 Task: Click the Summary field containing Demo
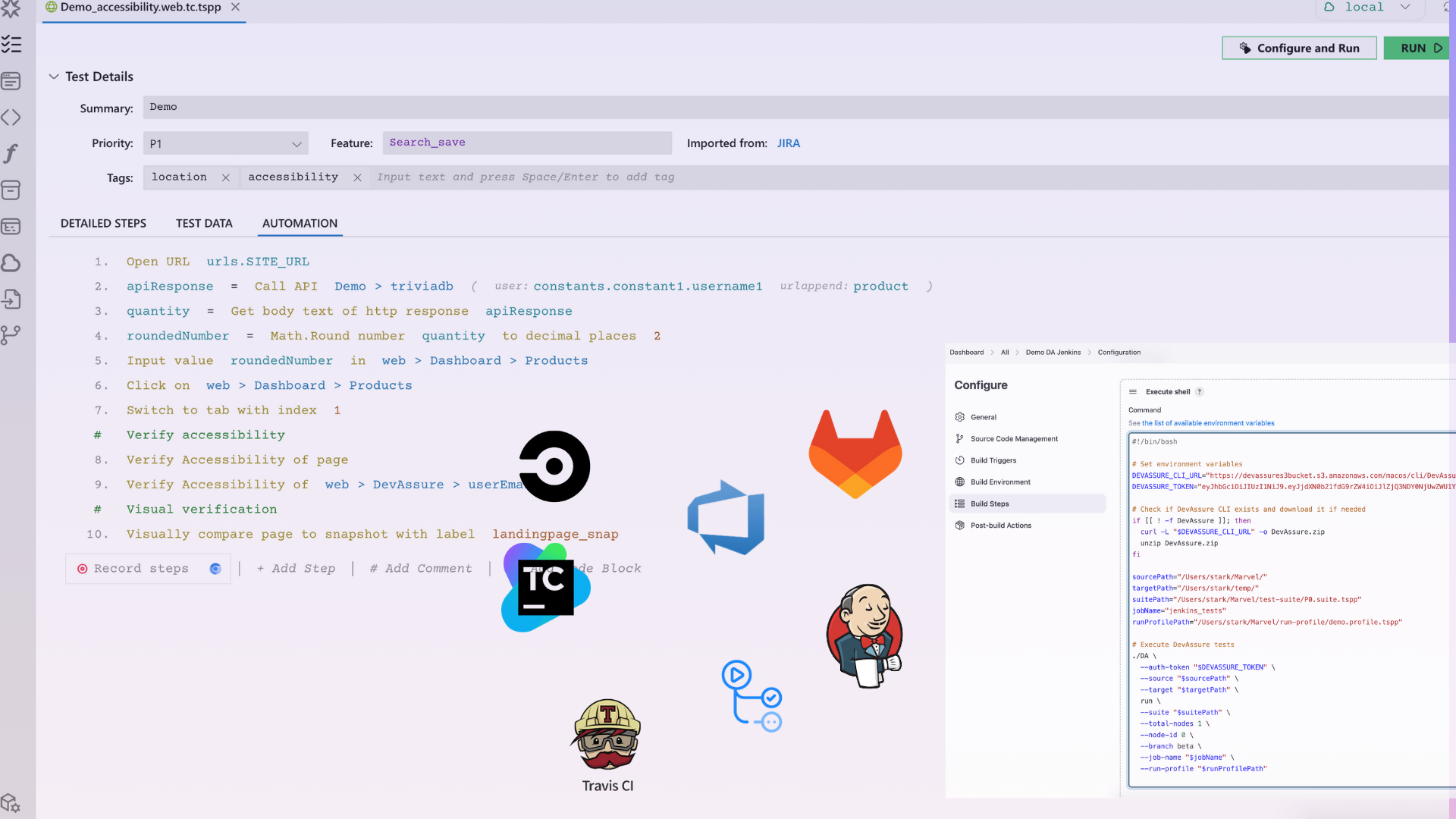point(796,107)
